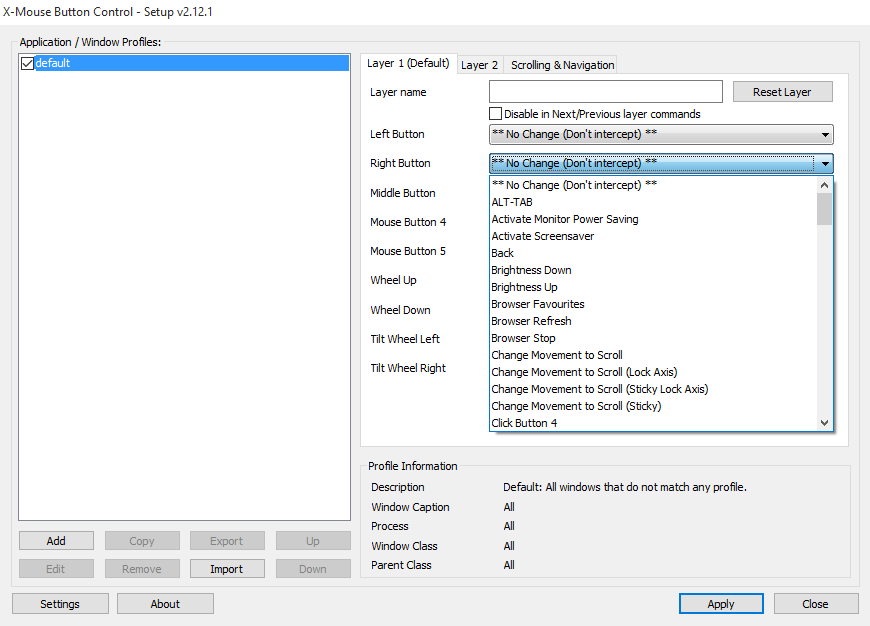The width and height of the screenshot is (870, 626).
Task: Click the Tilt Wheel Left label
Action: pos(405,339)
